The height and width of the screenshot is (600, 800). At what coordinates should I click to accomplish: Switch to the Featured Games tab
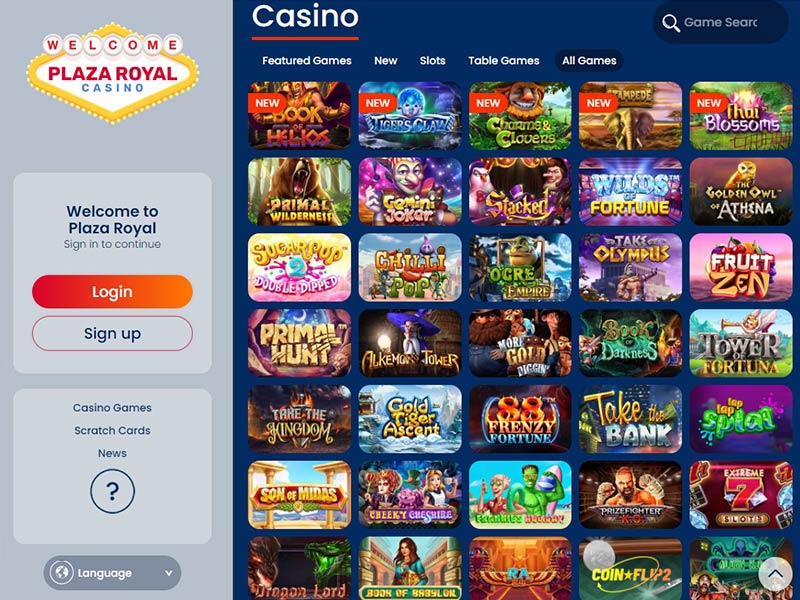[x=307, y=61]
